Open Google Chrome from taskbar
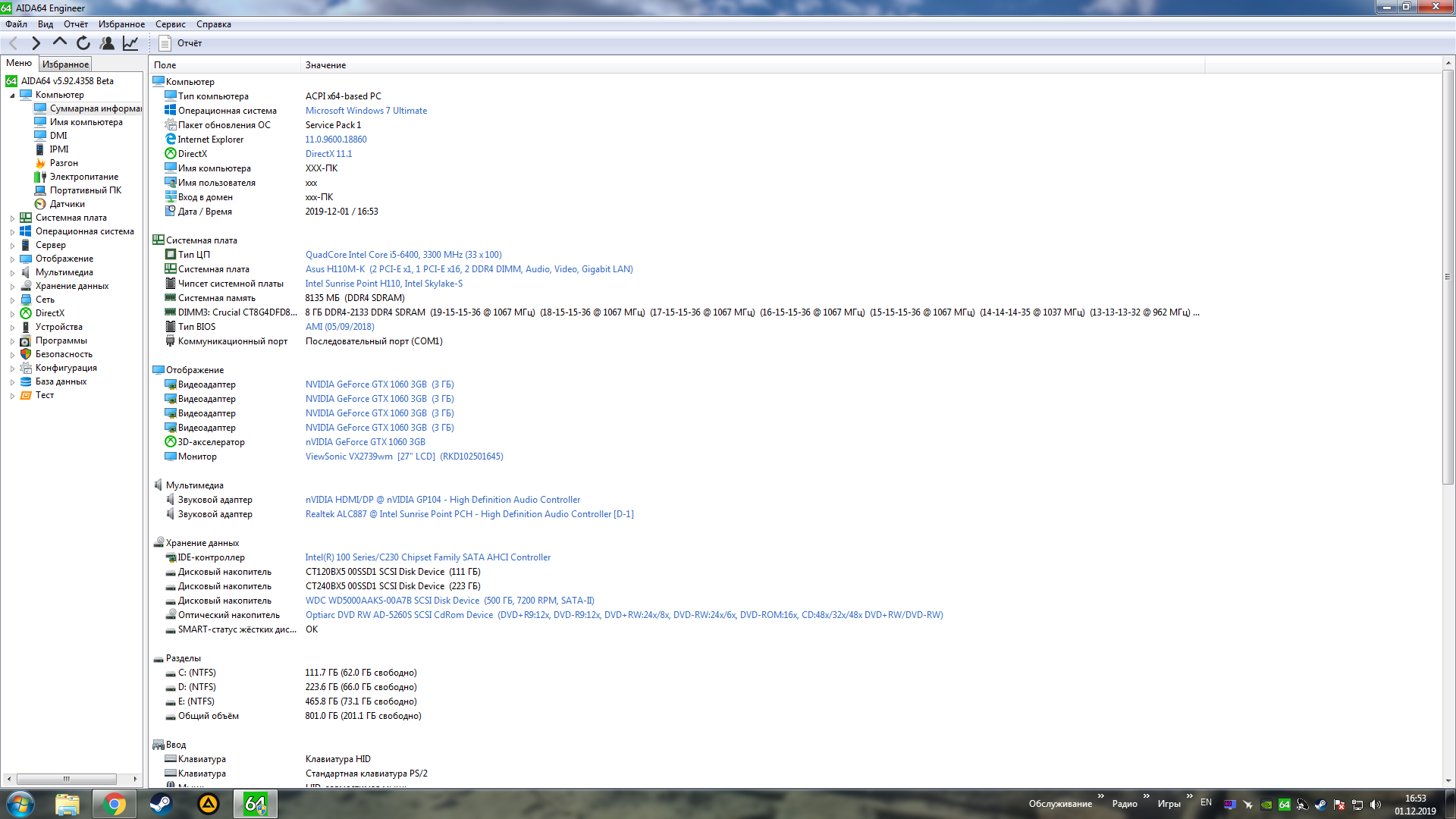1456x819 pixels. (x=115, y=804)
